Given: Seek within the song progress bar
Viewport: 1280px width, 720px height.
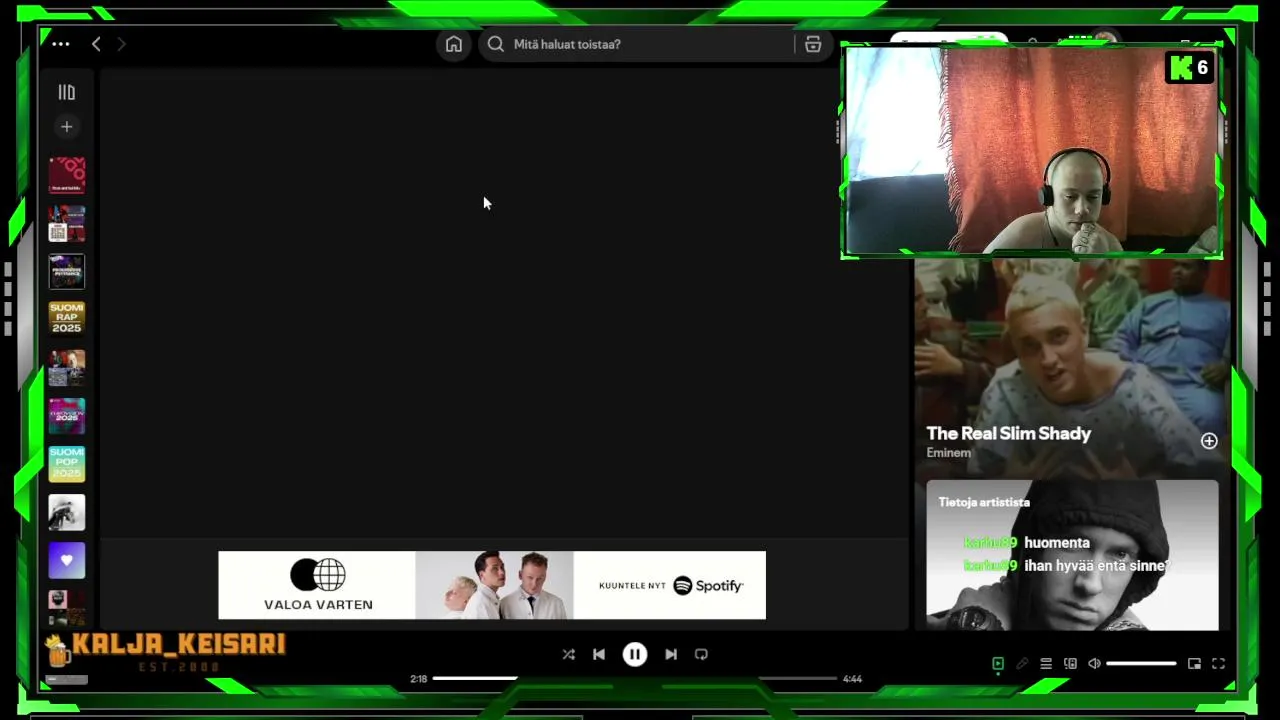Looking at the screenshot, I should [x=635, y=678].
